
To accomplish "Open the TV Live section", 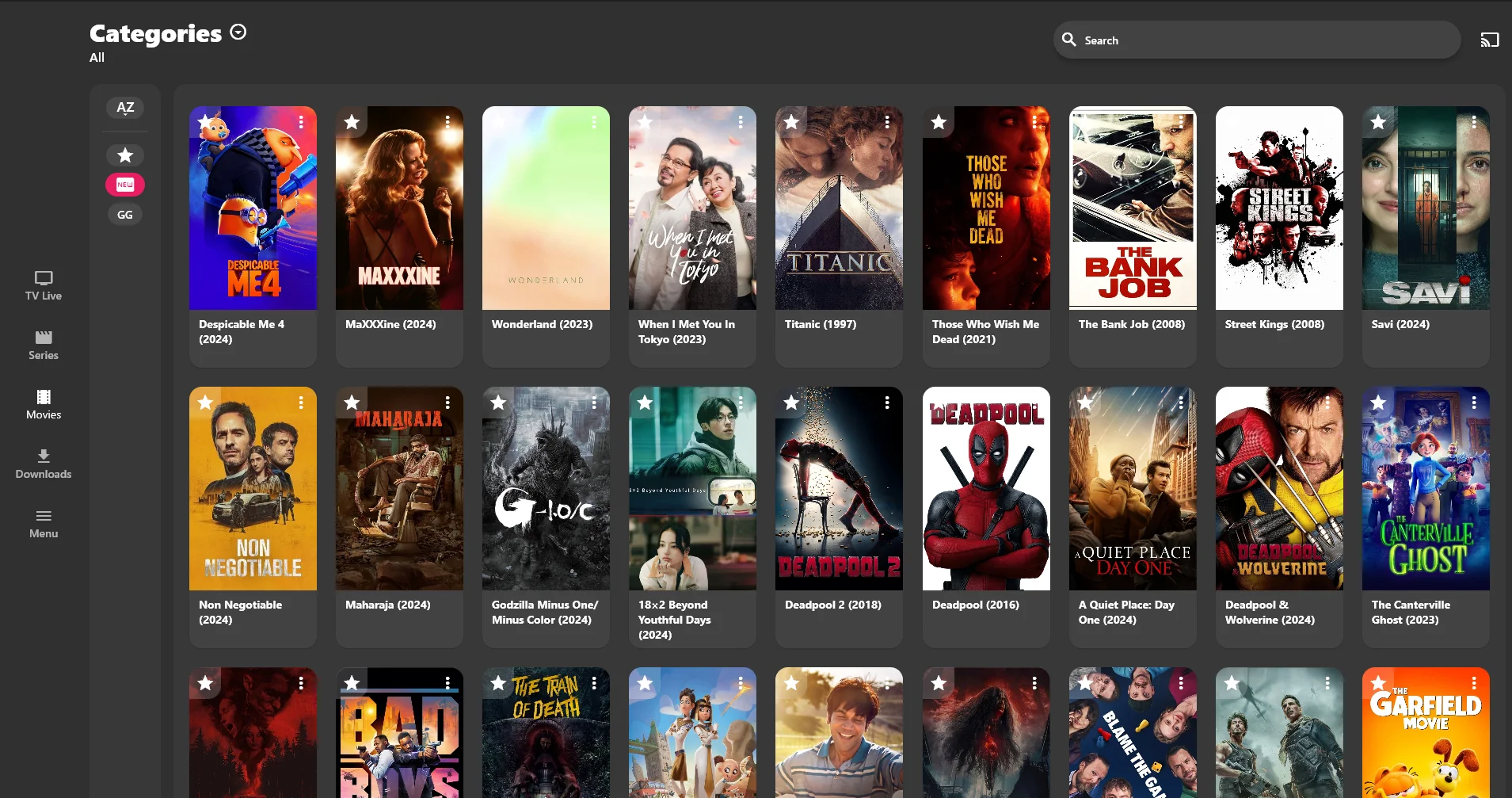I will pos(44,286).
